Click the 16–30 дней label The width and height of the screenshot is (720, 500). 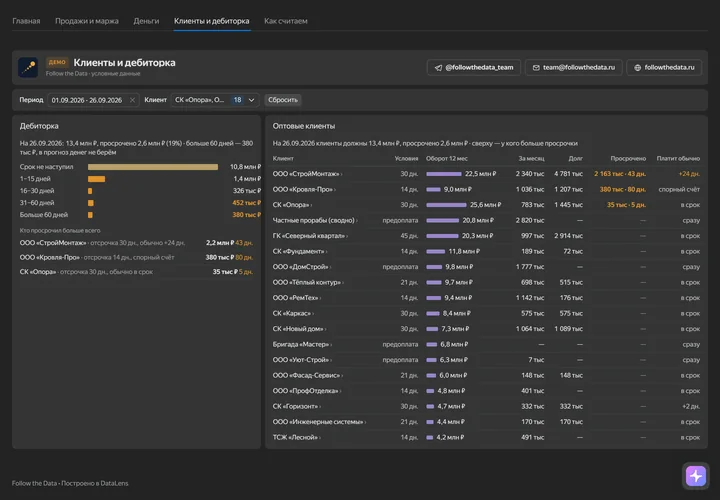[x=37, y=191]
